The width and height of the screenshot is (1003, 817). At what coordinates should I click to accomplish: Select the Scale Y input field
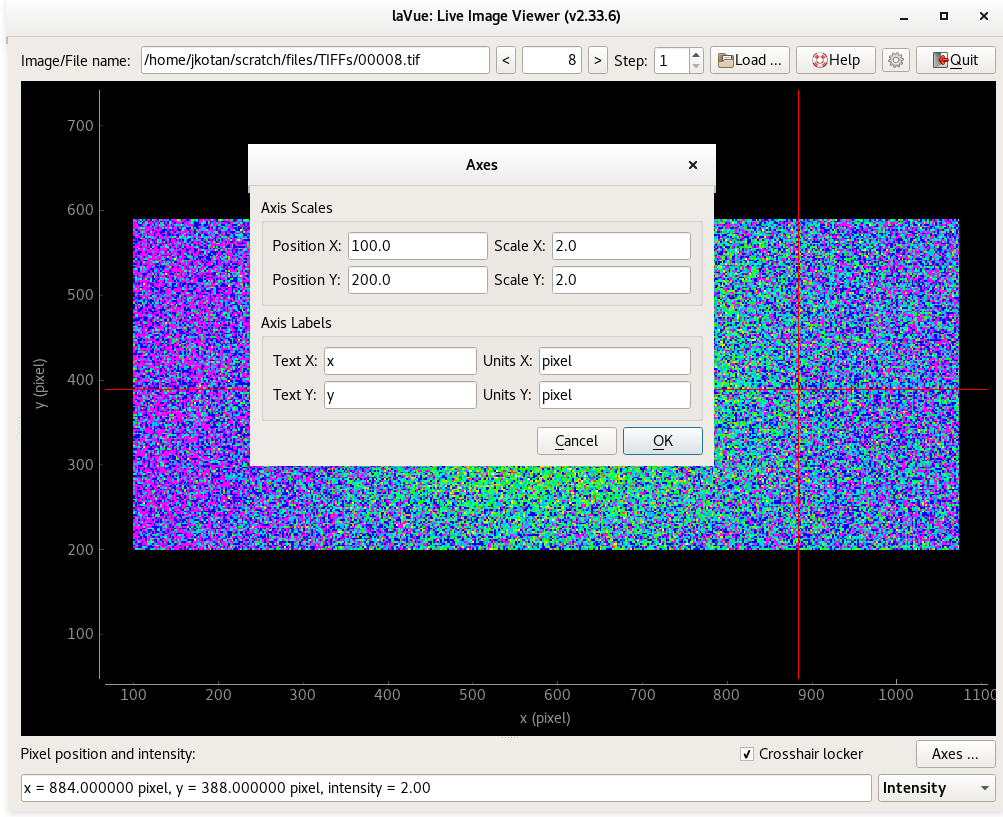[620, 280]
